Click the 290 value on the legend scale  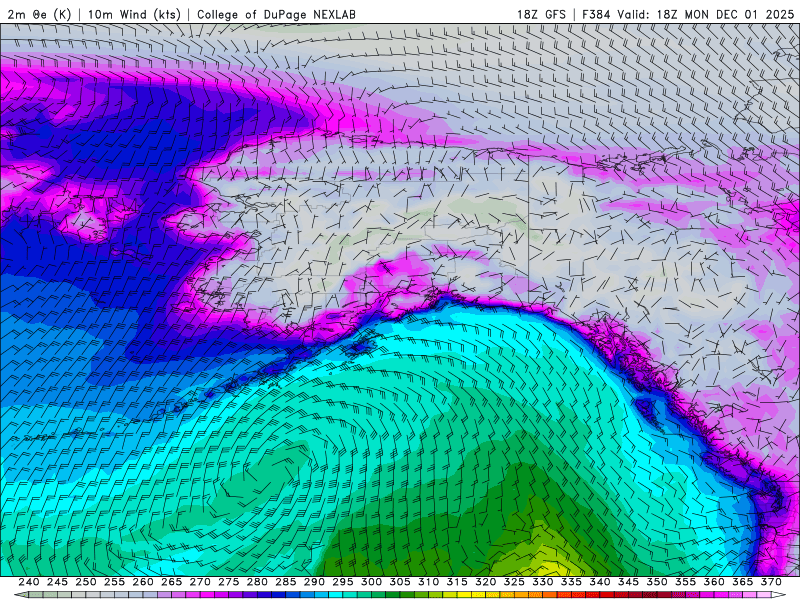tap(314, 582)
